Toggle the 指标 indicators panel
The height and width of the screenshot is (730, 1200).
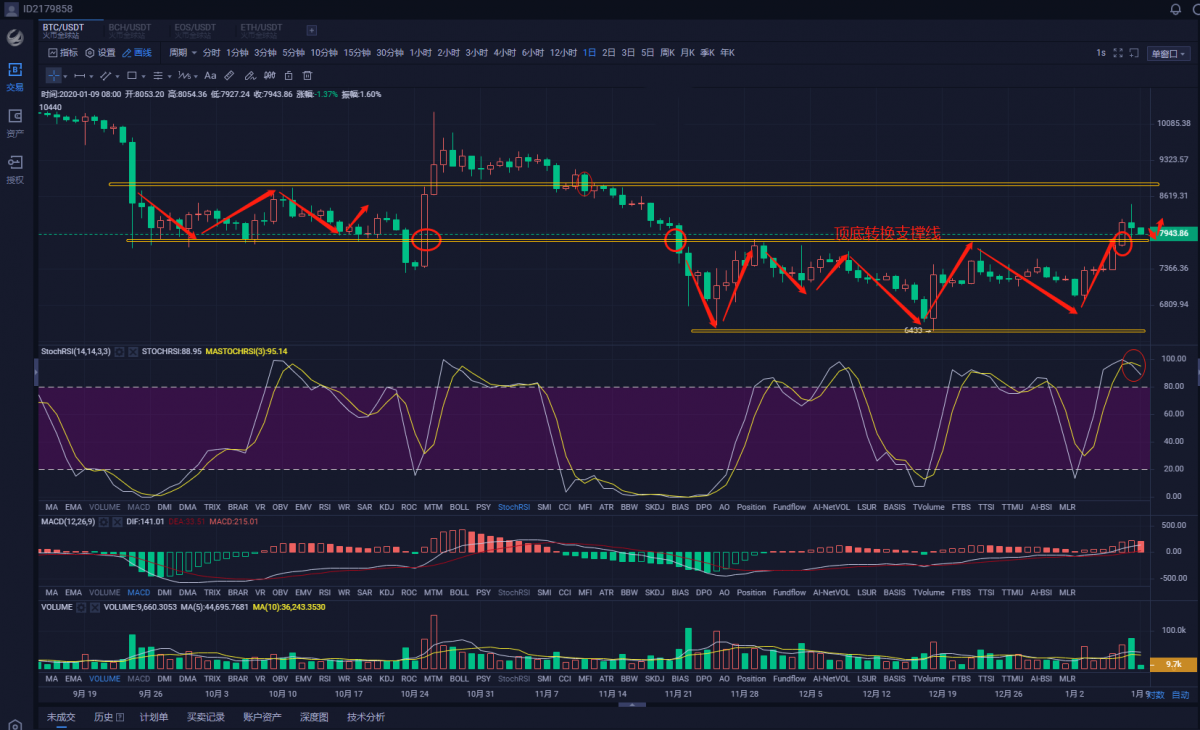point(62,53)
